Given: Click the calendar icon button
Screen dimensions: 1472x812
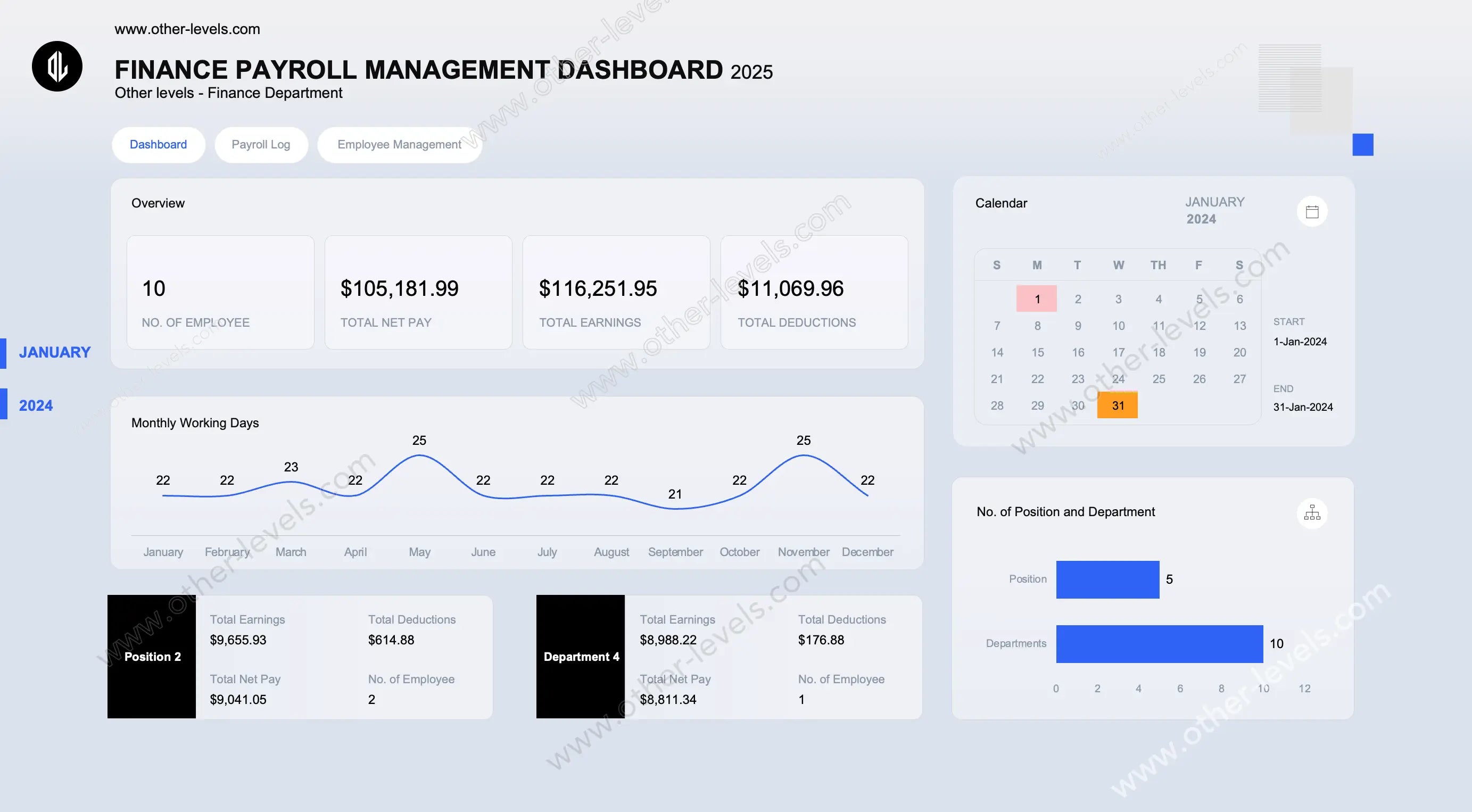Looking at the screenshot, I should pos(1312,212).
